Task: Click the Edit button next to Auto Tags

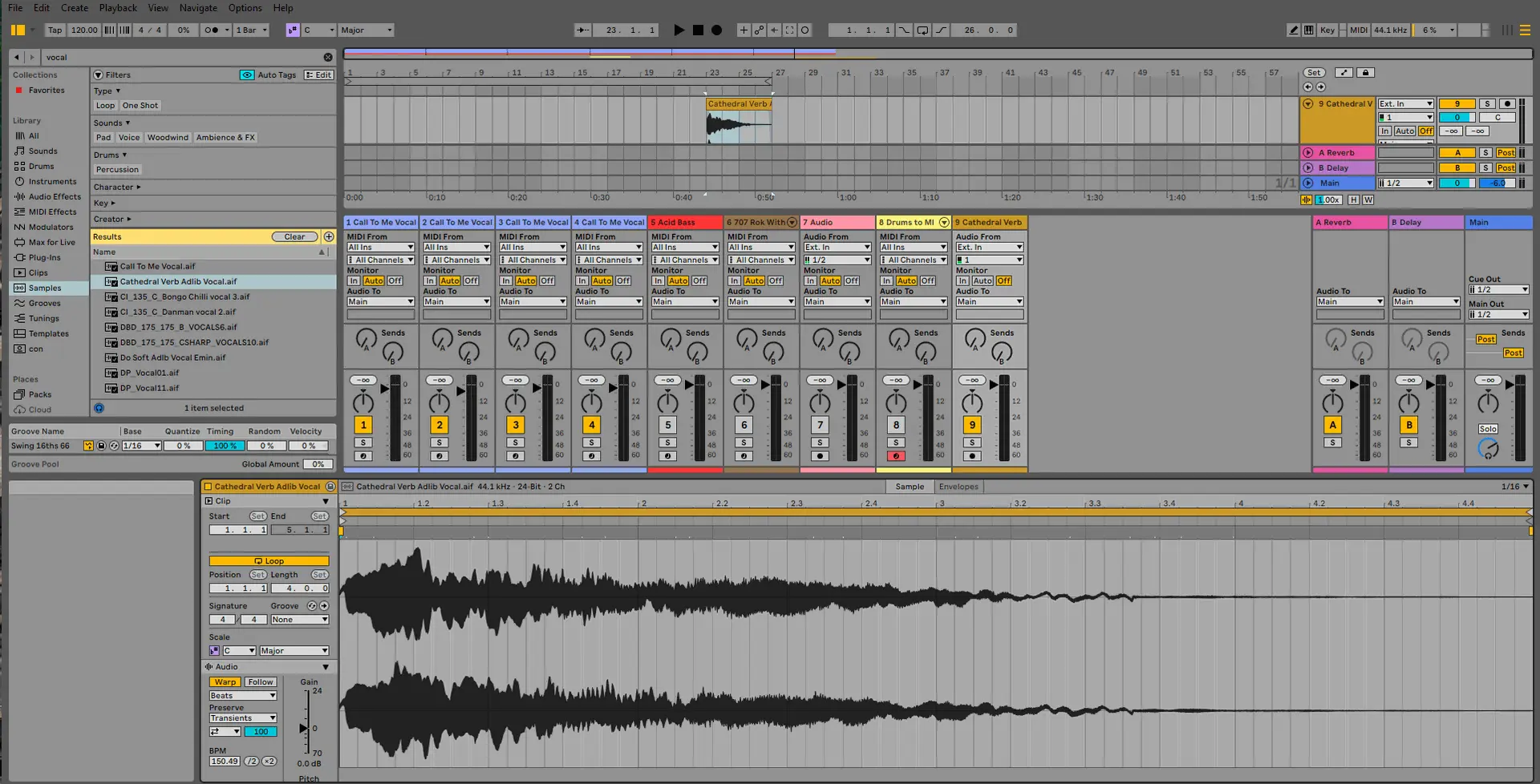Action: [x=318, y=75]
